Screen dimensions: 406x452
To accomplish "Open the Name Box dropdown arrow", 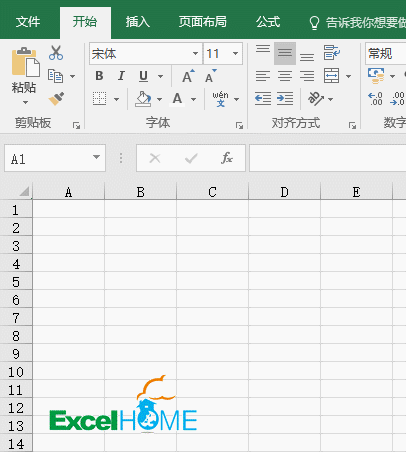I will [96, 157].
